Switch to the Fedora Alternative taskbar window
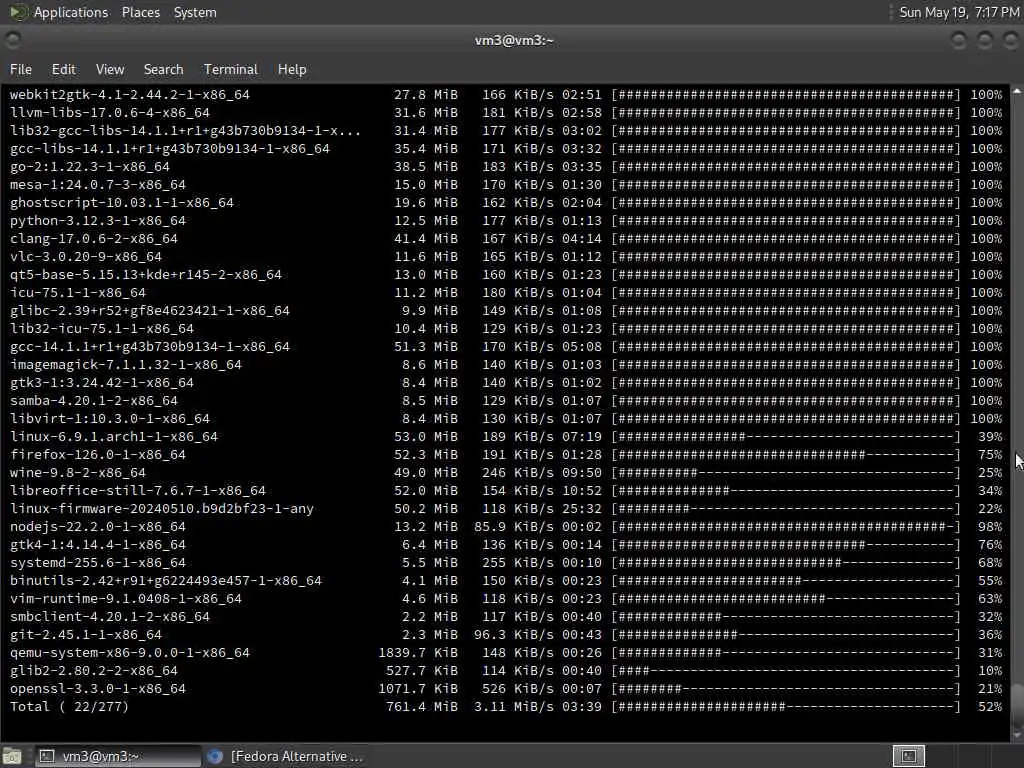Screen dimensions: 1024x768 285,756
